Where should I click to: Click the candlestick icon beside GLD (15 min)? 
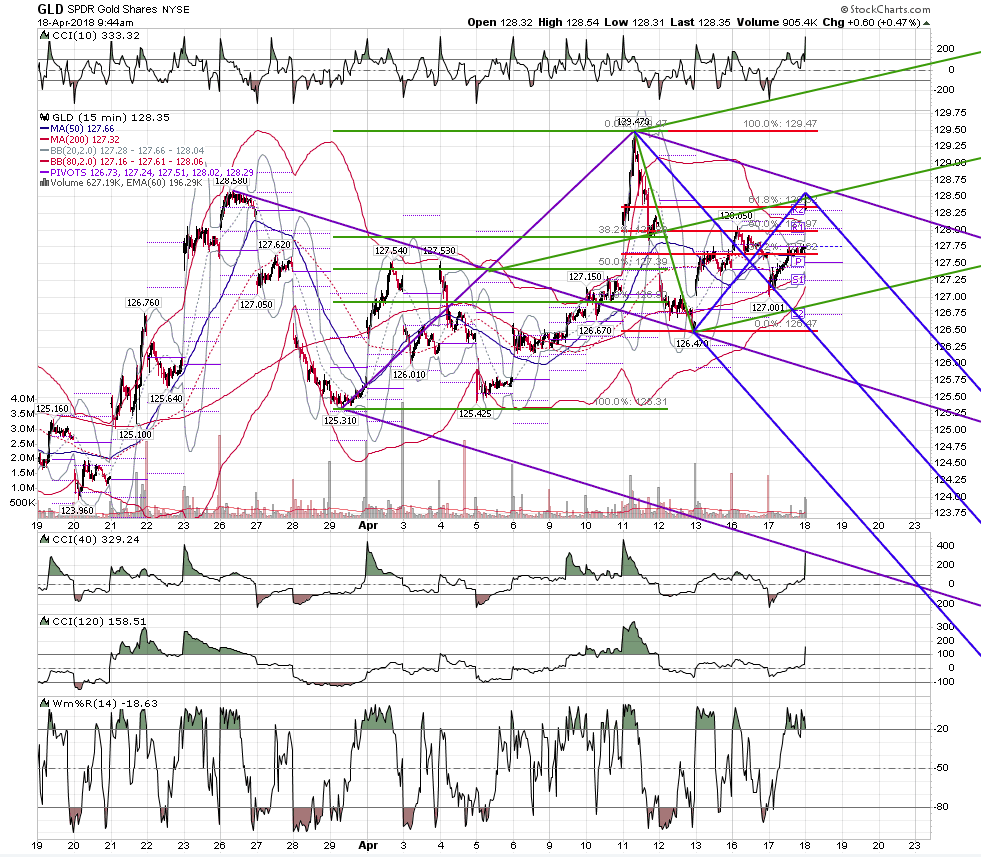(44, 117)
